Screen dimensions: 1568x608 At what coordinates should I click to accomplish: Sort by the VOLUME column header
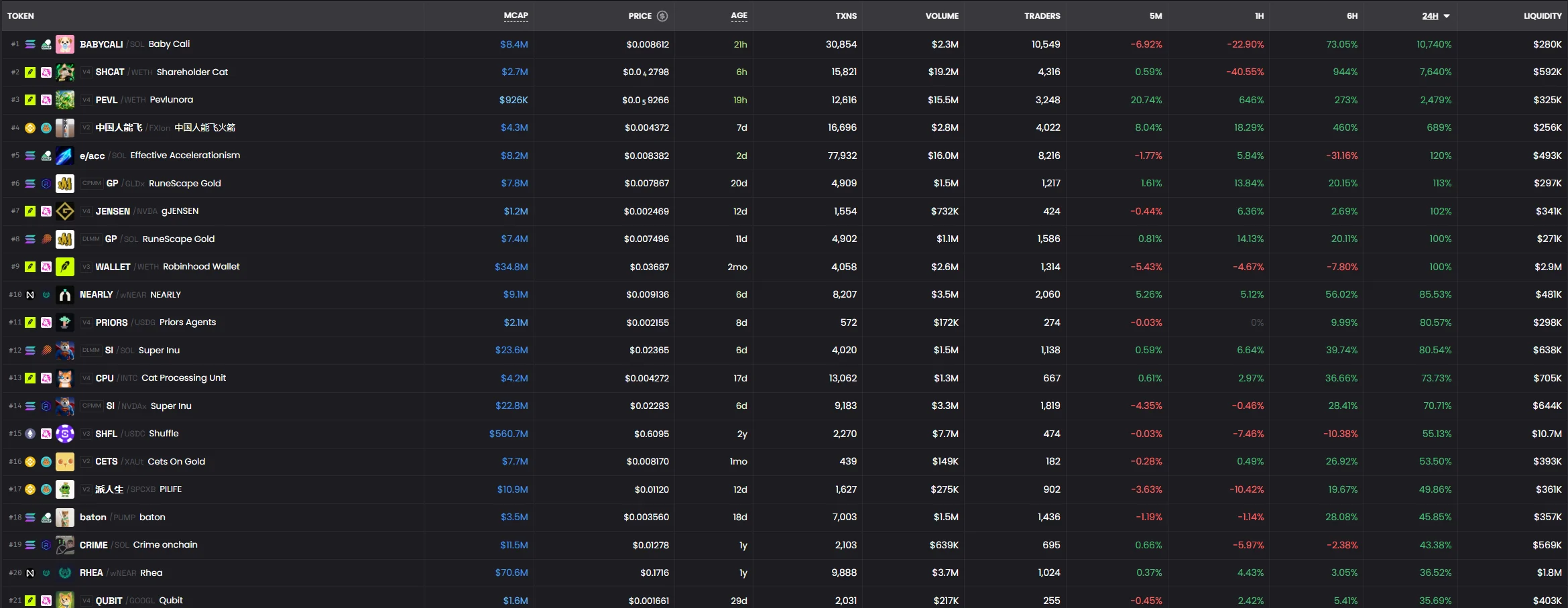point(942,16)
